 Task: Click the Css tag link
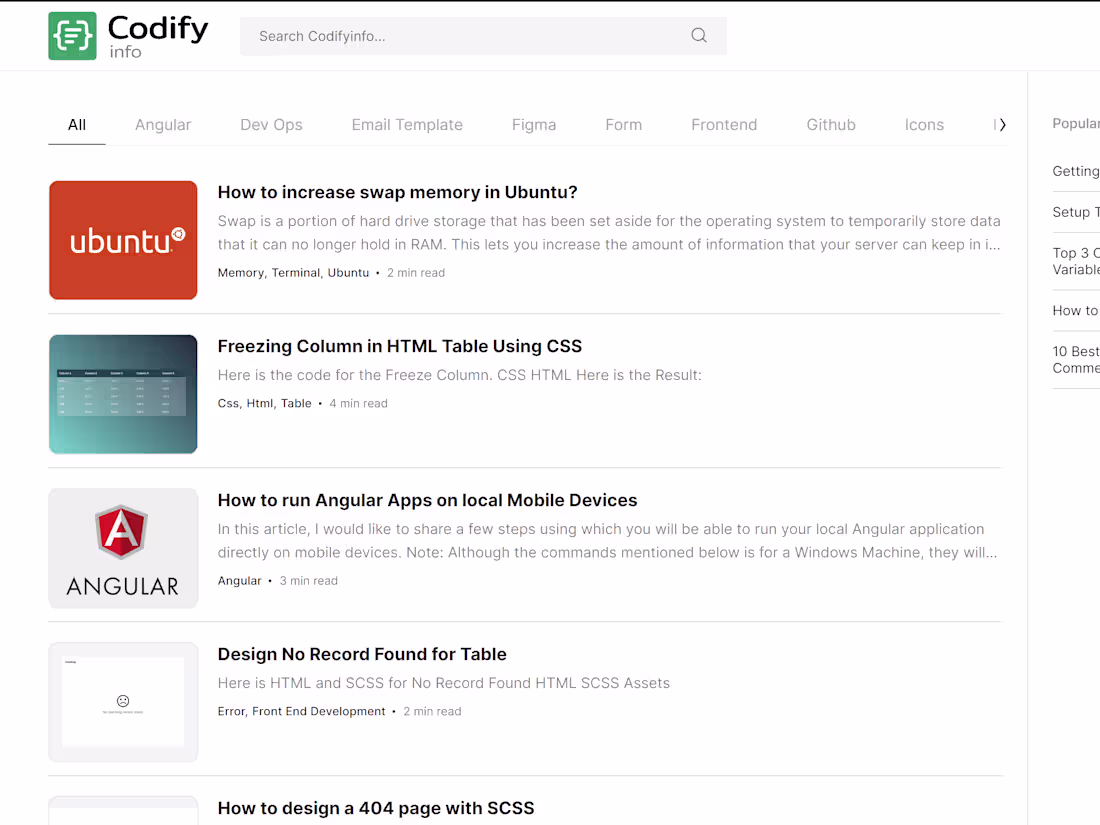click(228, 403)
